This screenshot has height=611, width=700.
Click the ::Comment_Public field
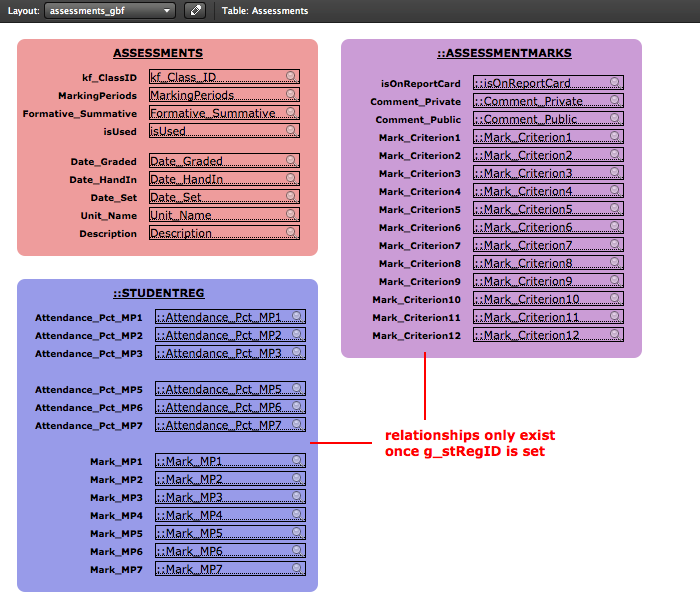point(540,119)
